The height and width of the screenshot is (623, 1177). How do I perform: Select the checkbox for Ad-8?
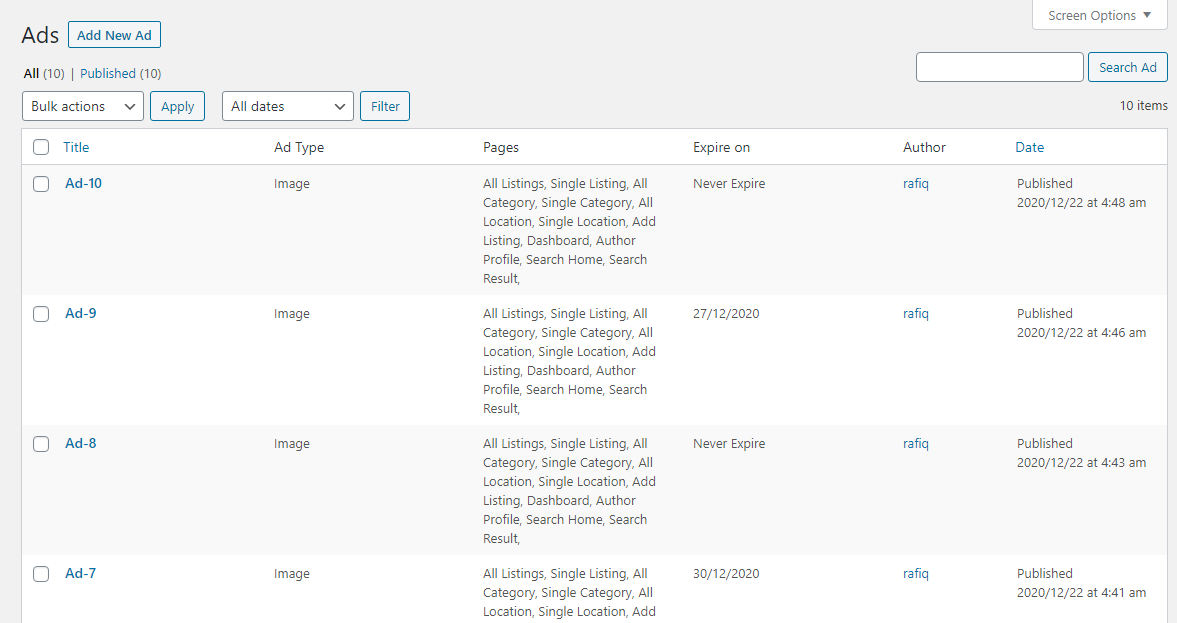tap(41, 444)
